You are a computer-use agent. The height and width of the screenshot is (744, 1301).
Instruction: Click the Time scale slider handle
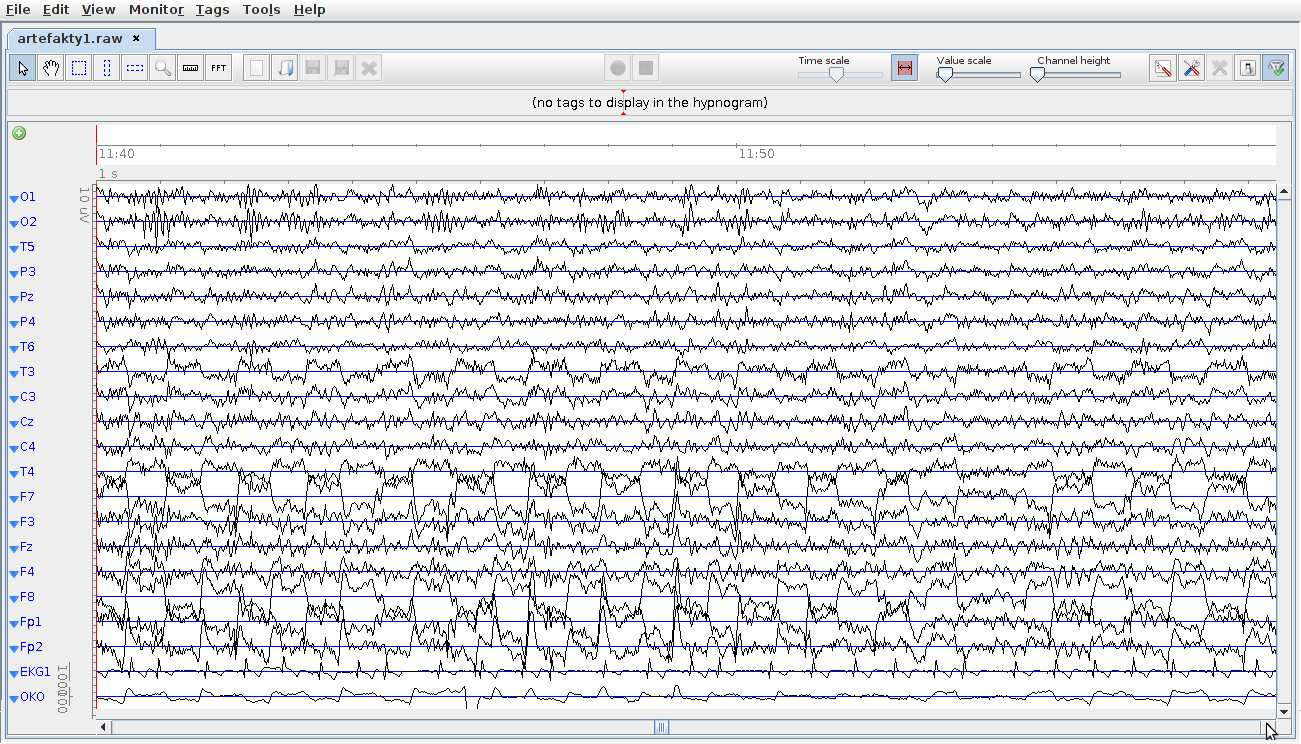coord(836,74)
